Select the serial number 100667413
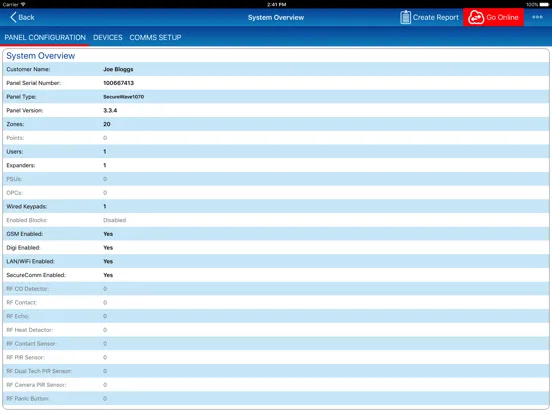This screenshot has width=552, height=414. [x=119, y=83]
